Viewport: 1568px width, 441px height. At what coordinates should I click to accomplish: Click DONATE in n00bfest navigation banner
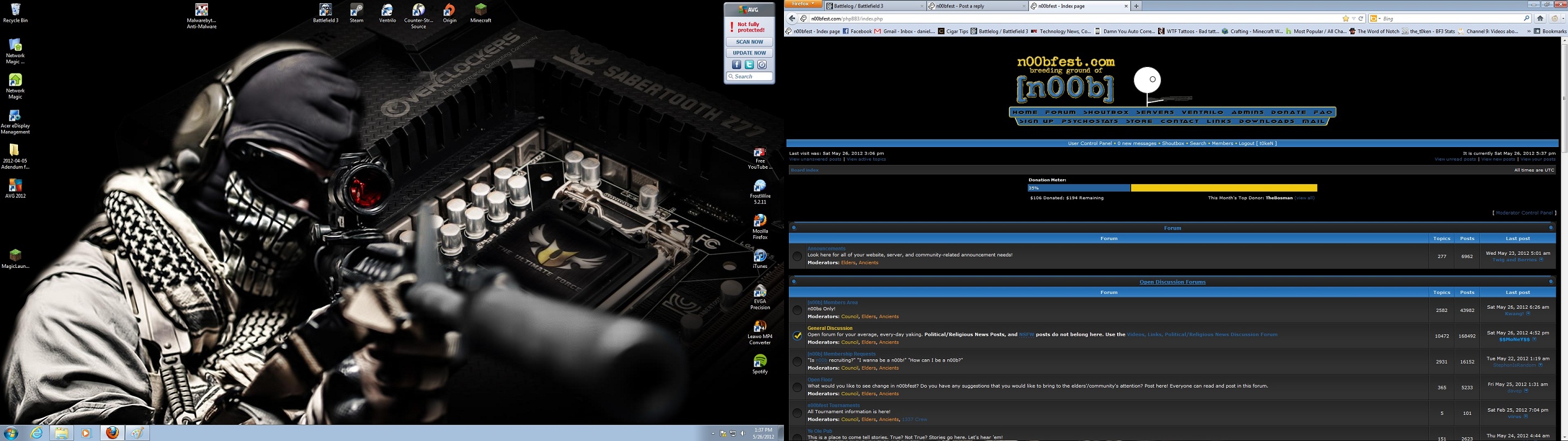(1288, 112)
